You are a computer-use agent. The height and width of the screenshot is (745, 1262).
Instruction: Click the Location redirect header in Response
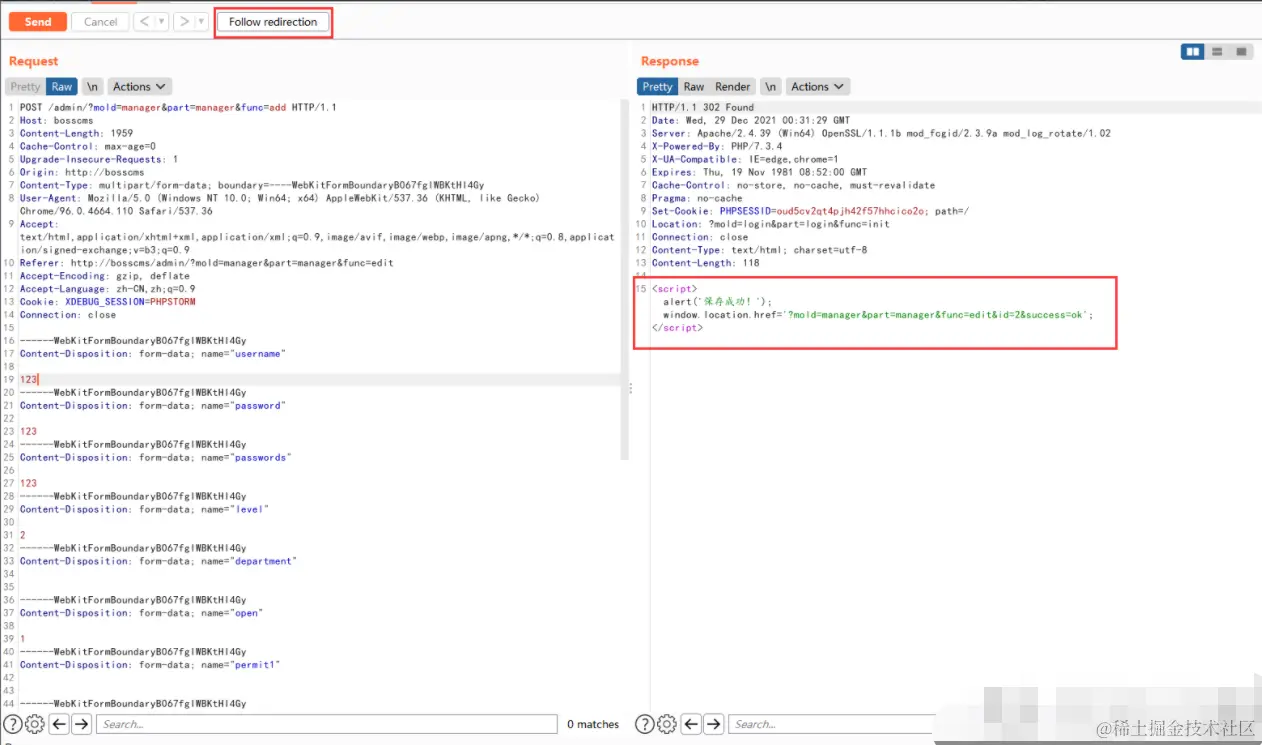tap(770, 224)
